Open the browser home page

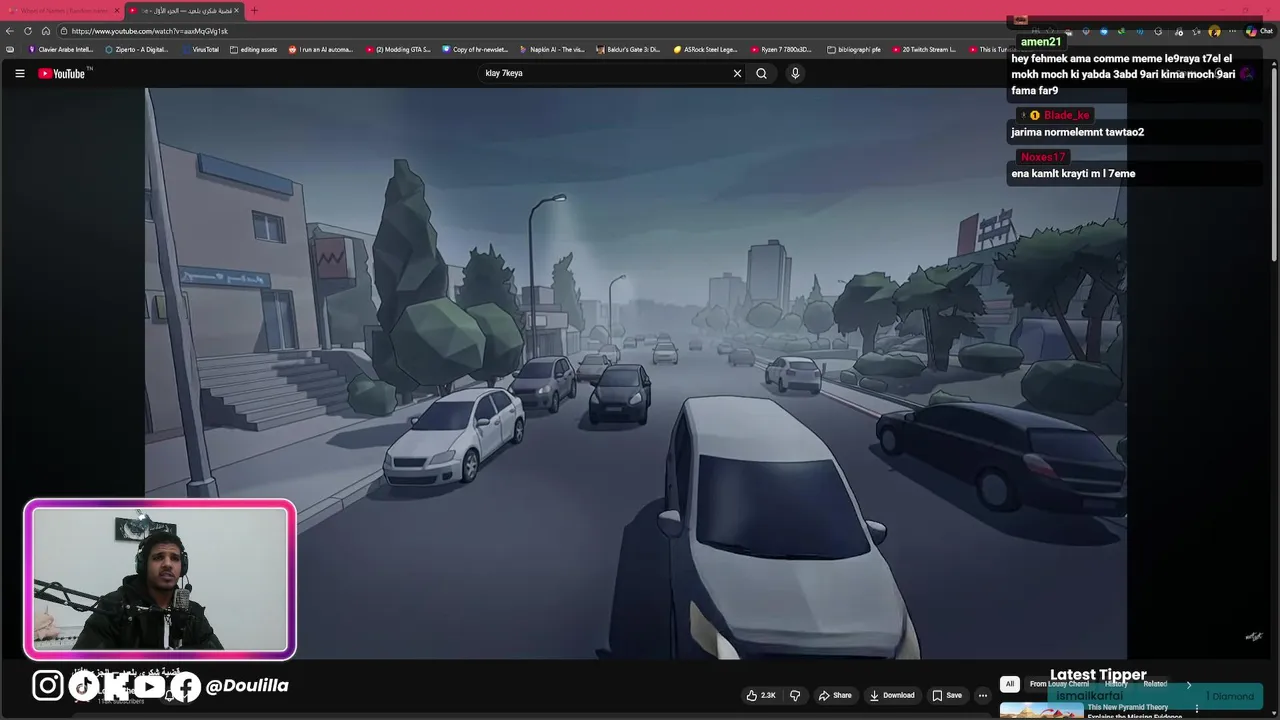45,31
